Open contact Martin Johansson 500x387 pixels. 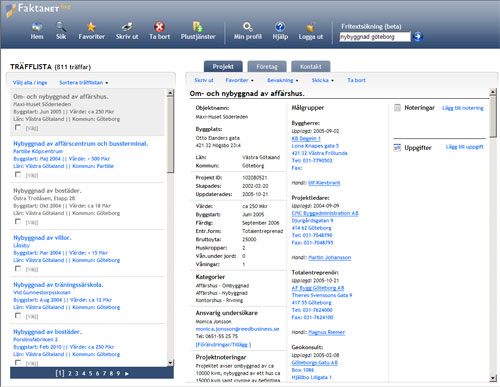point(329,257)
